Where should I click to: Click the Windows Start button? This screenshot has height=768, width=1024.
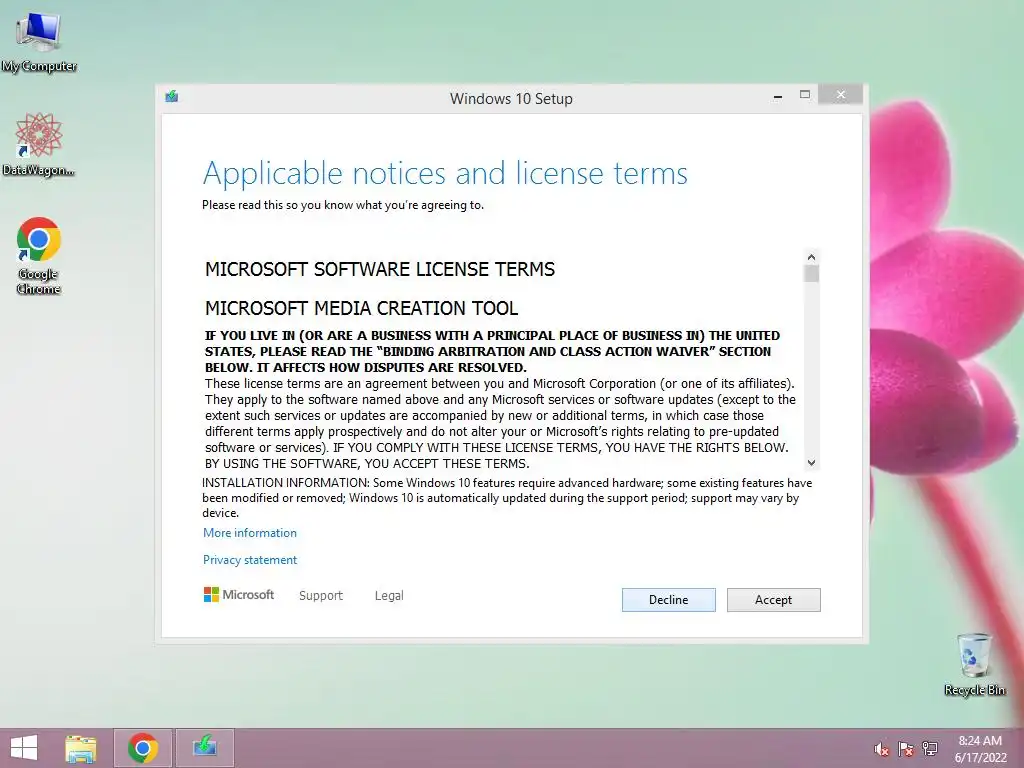coord(24,748)
